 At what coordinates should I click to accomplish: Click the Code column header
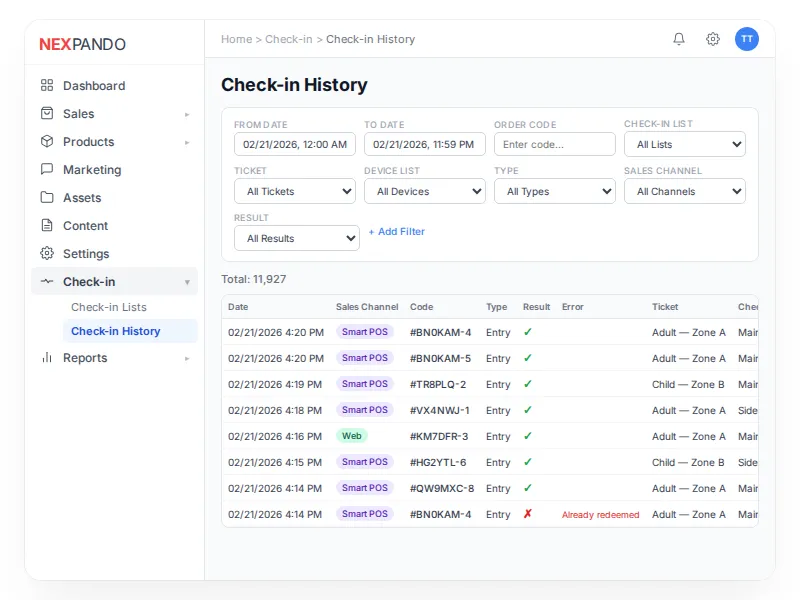[x=421, y=307]
